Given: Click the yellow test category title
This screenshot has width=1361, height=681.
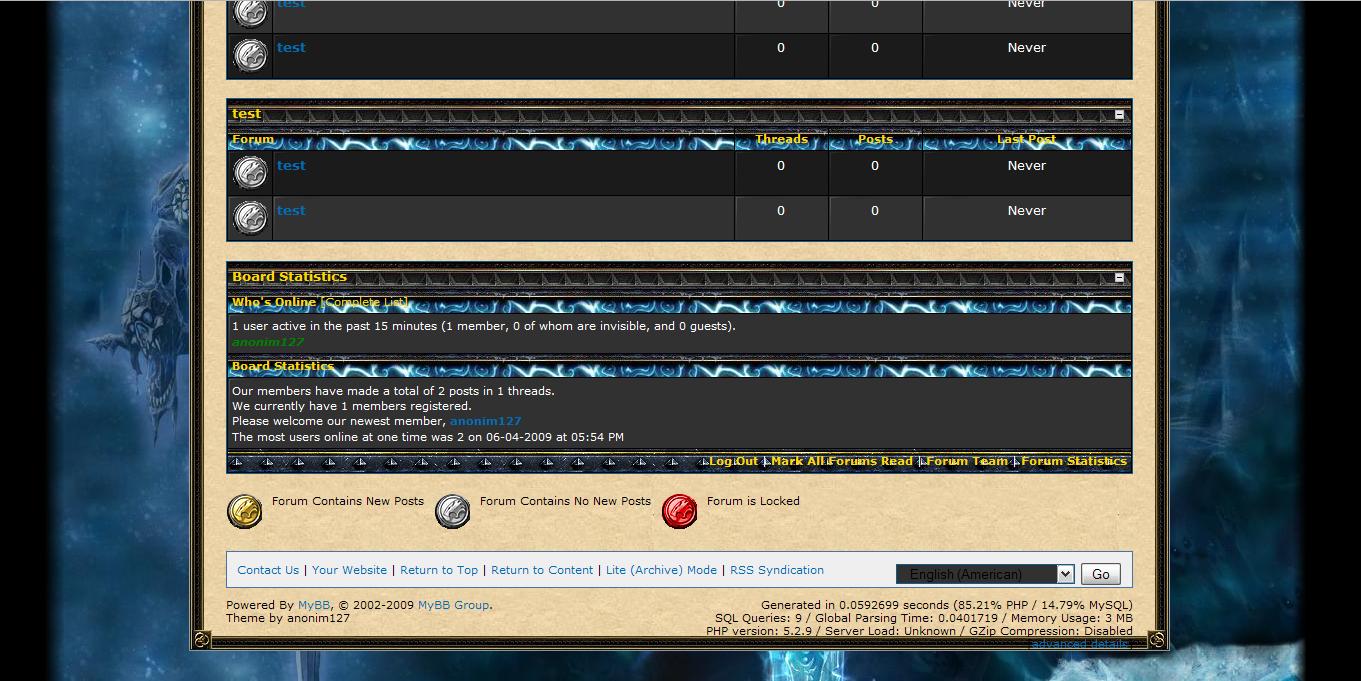Looking at the screenshot, I should (x=246, y=114).
